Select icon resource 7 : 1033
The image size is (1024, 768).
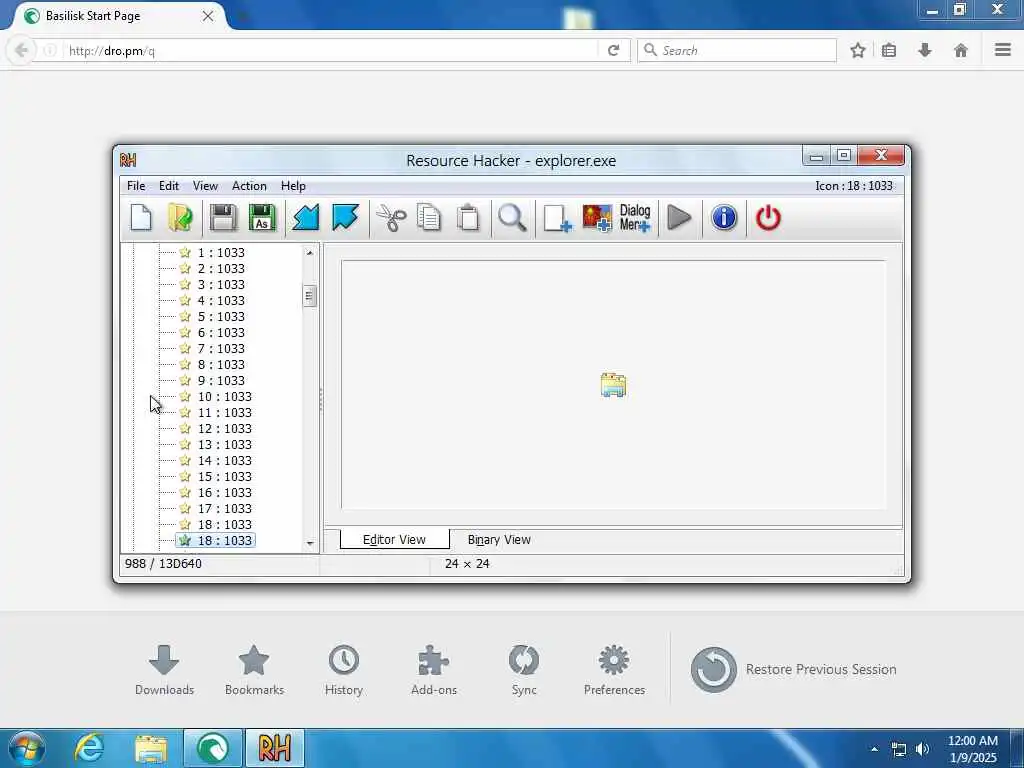[x=221, y=349]
